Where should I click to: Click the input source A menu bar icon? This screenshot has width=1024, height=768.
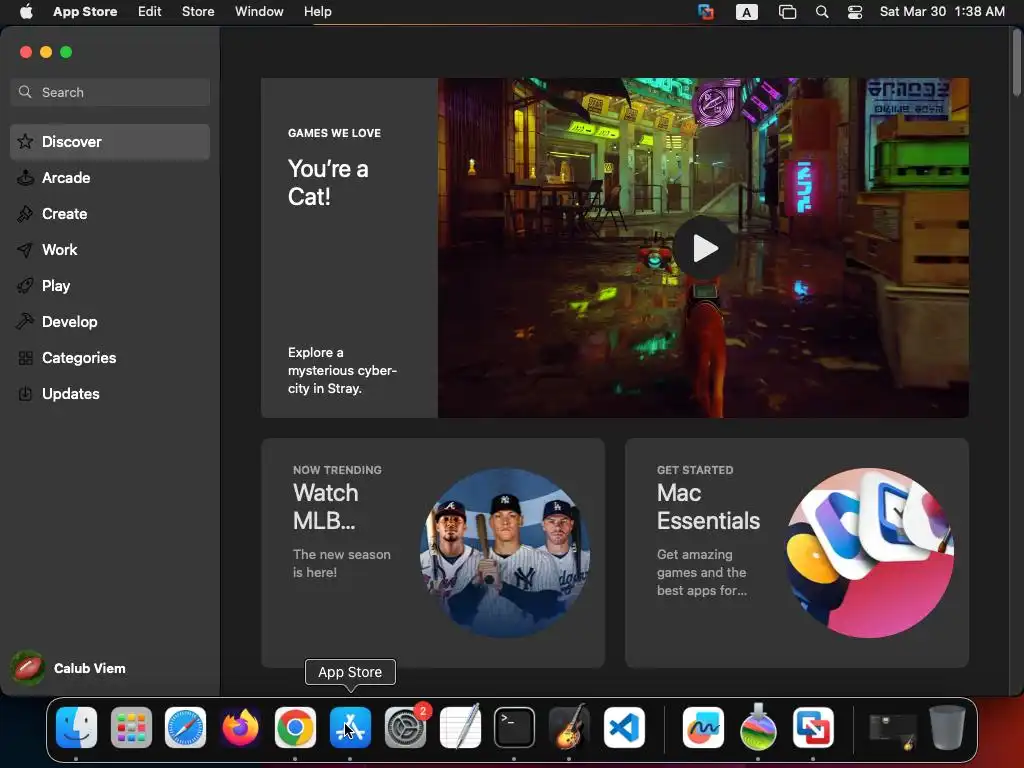pyautogui.click(x=746, y=12)
